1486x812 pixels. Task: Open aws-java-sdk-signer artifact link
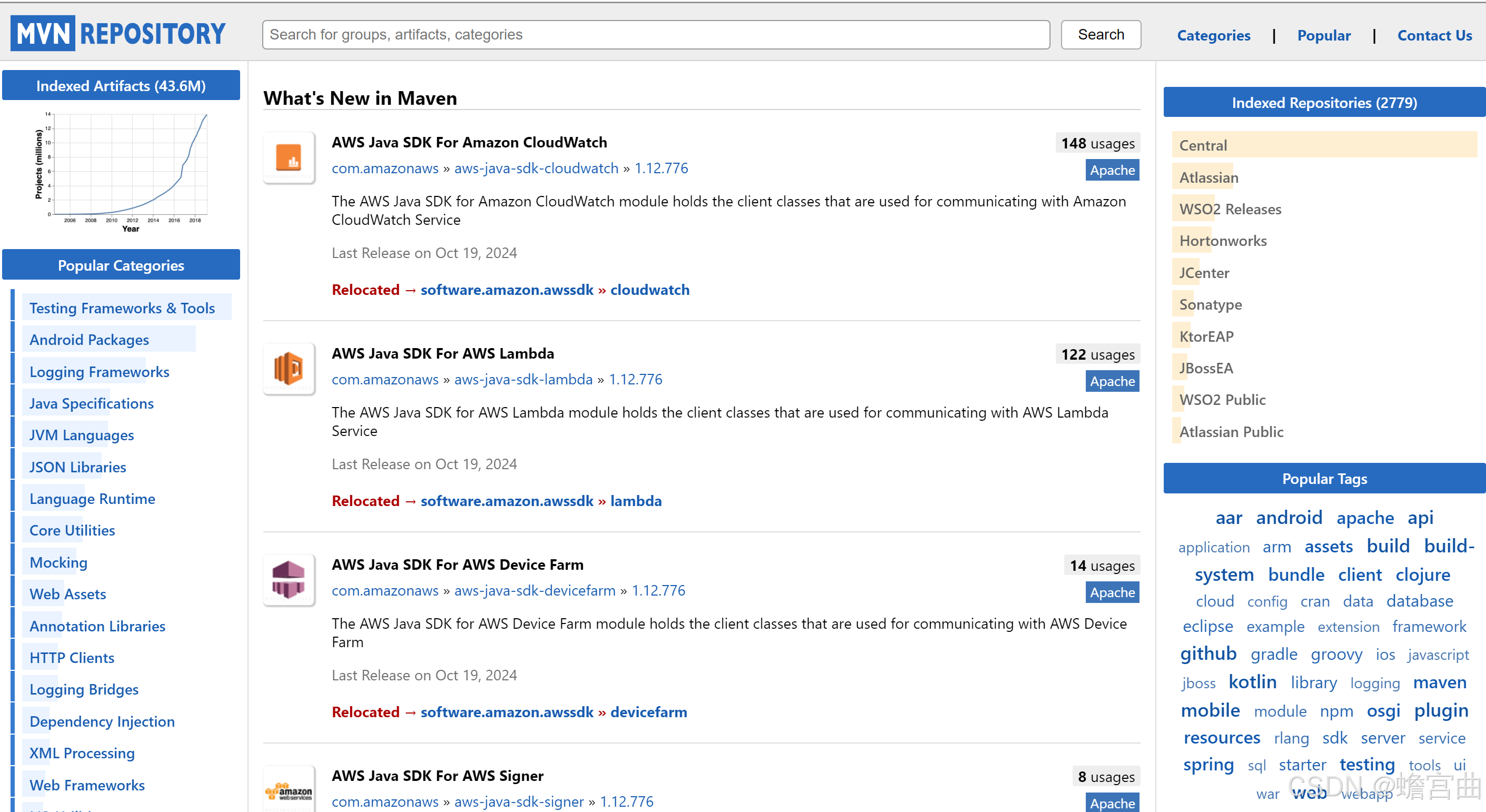point(519,801)
